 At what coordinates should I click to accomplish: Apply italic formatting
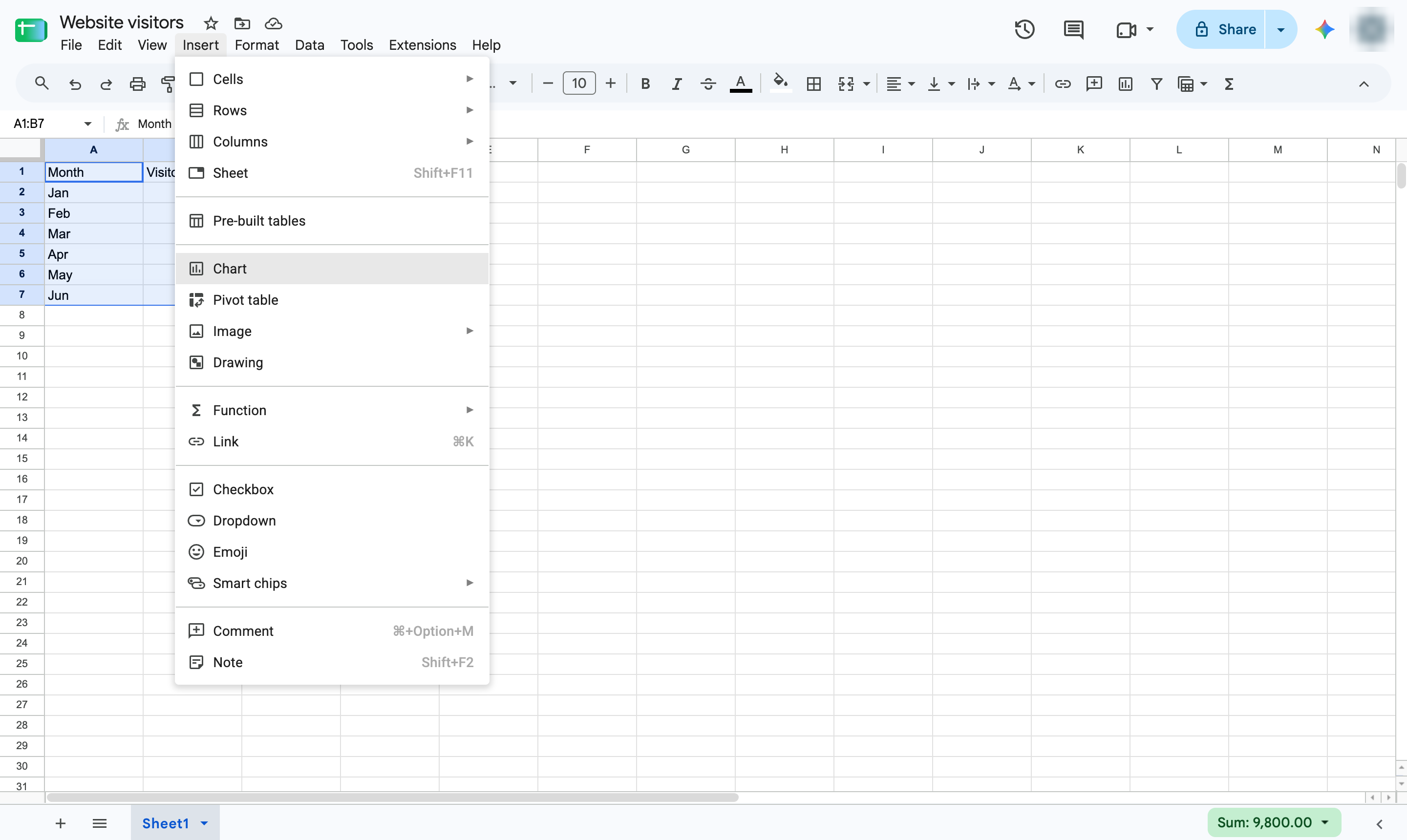[676, 84]
